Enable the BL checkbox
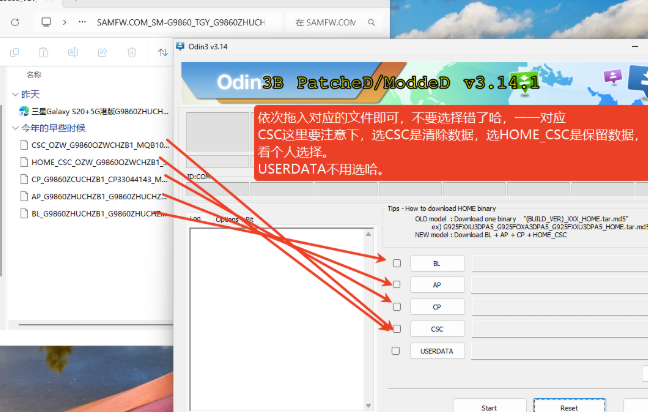This screenshot has height=412, width=648. [397, 263]
